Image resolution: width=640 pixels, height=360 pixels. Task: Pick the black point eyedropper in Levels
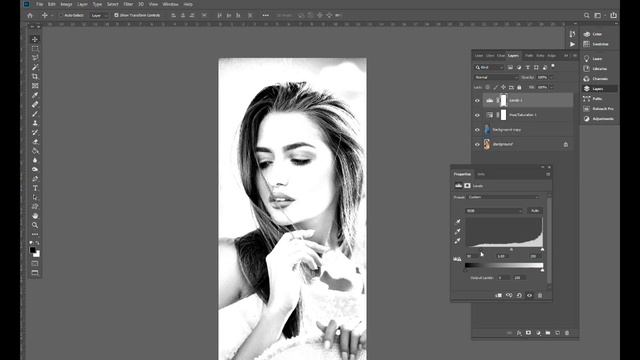point(458,222)
